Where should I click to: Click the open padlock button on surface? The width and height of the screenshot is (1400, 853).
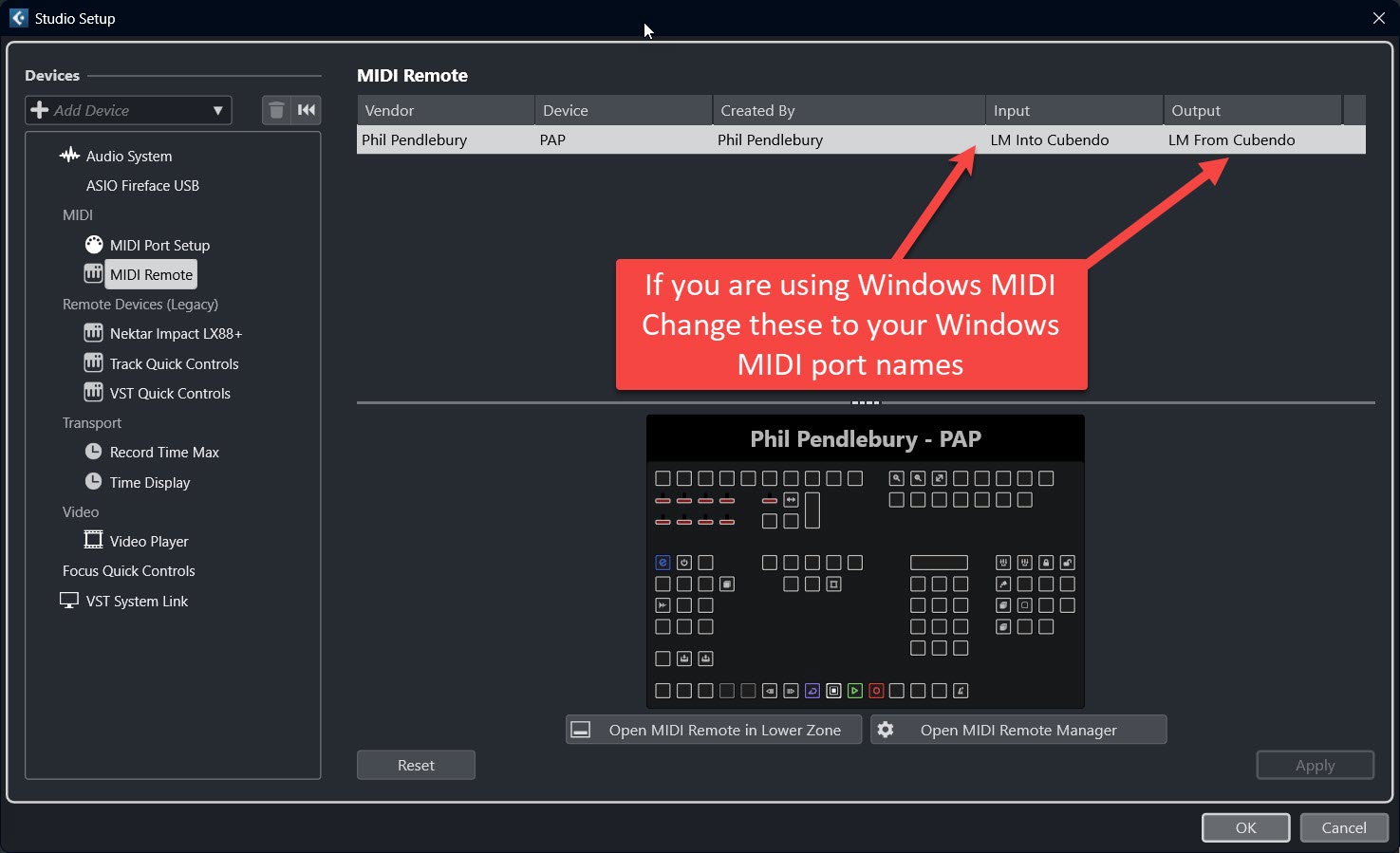tap(1067, 563)
